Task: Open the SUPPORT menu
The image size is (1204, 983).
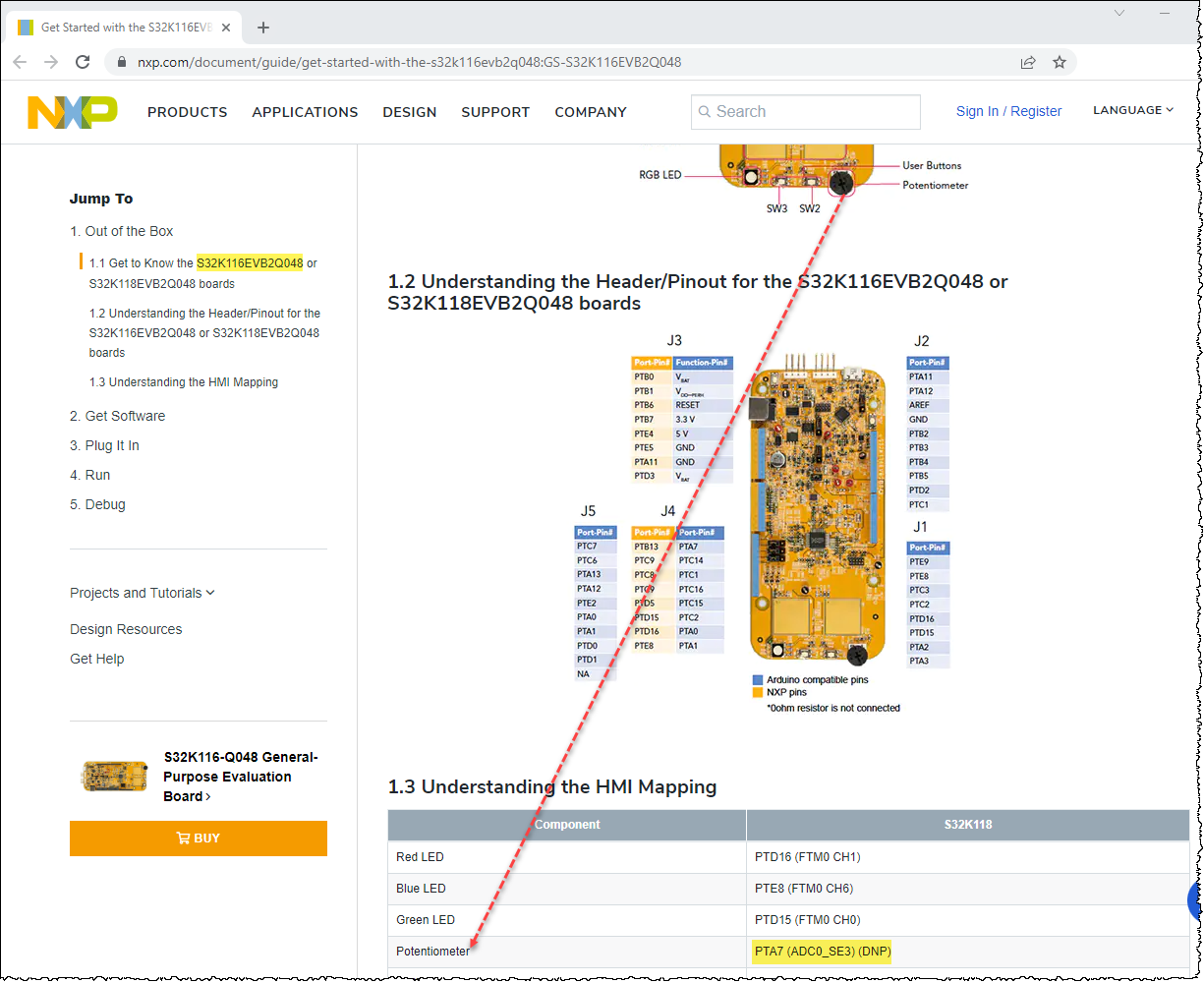Action: tap(495, 112)
